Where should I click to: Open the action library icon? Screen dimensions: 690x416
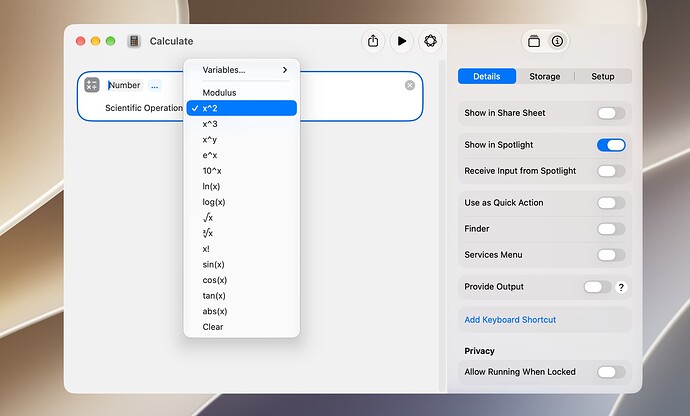[x=534, y=41]
